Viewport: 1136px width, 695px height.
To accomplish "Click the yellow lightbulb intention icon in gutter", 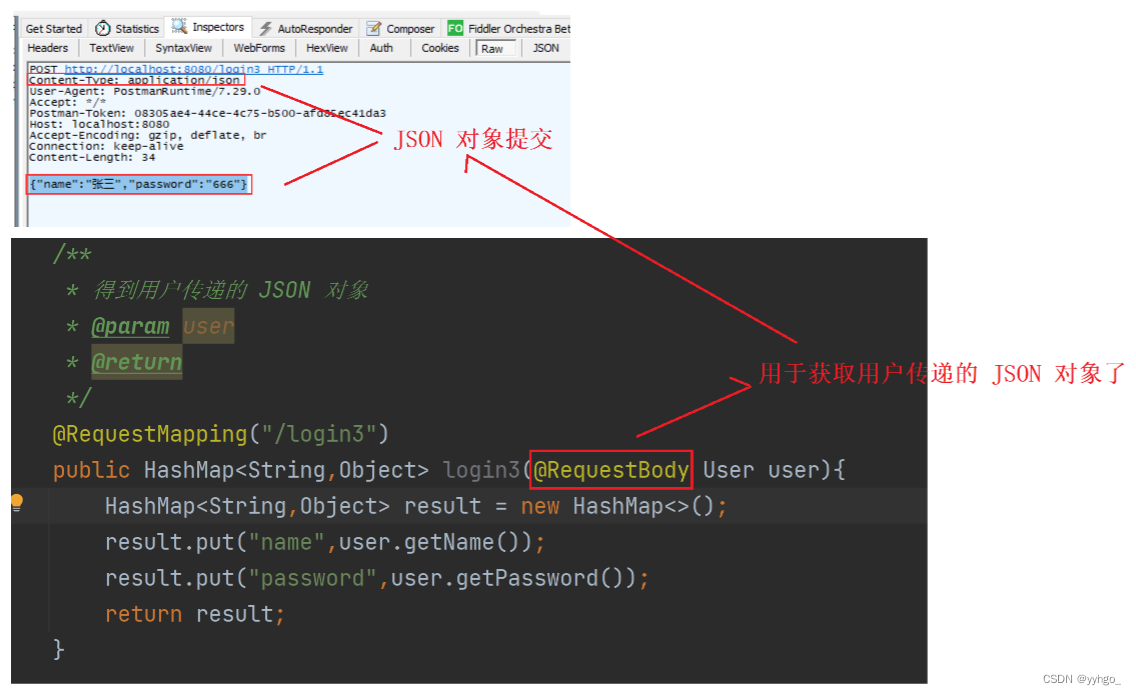I will (17, 502).
